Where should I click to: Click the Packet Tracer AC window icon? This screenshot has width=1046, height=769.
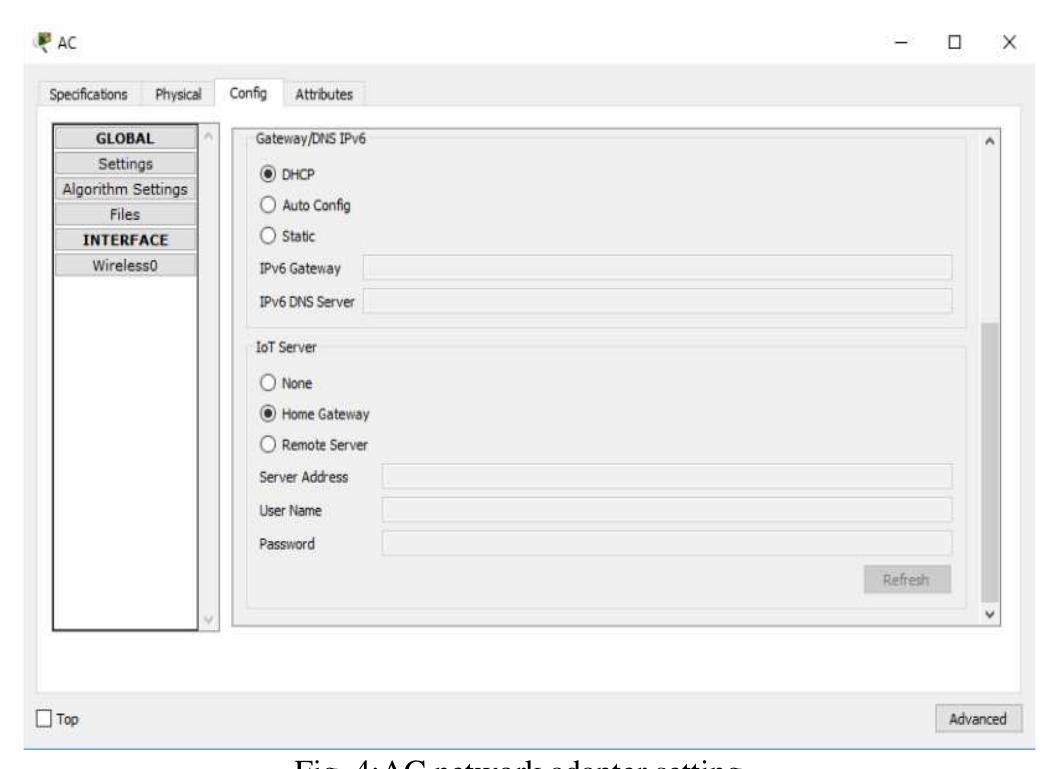40,45
